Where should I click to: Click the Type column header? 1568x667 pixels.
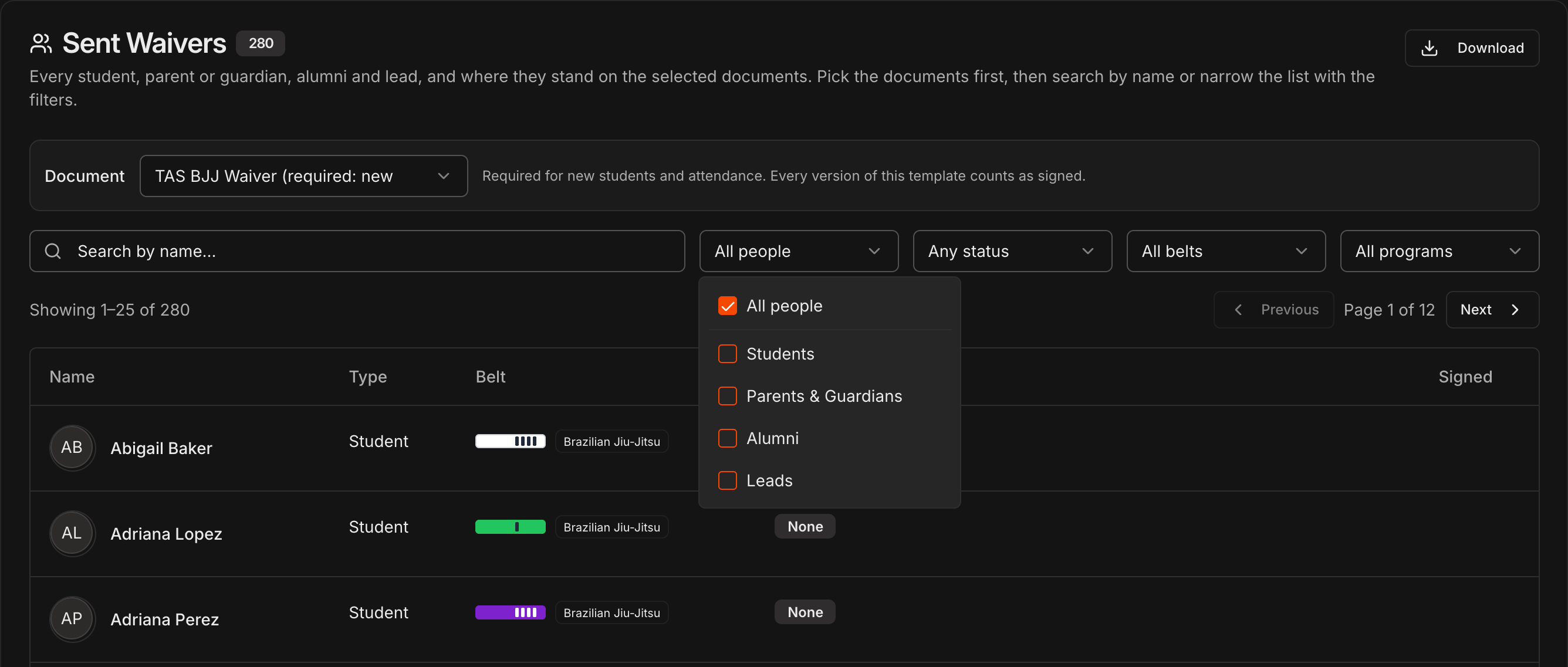(368, 377)
